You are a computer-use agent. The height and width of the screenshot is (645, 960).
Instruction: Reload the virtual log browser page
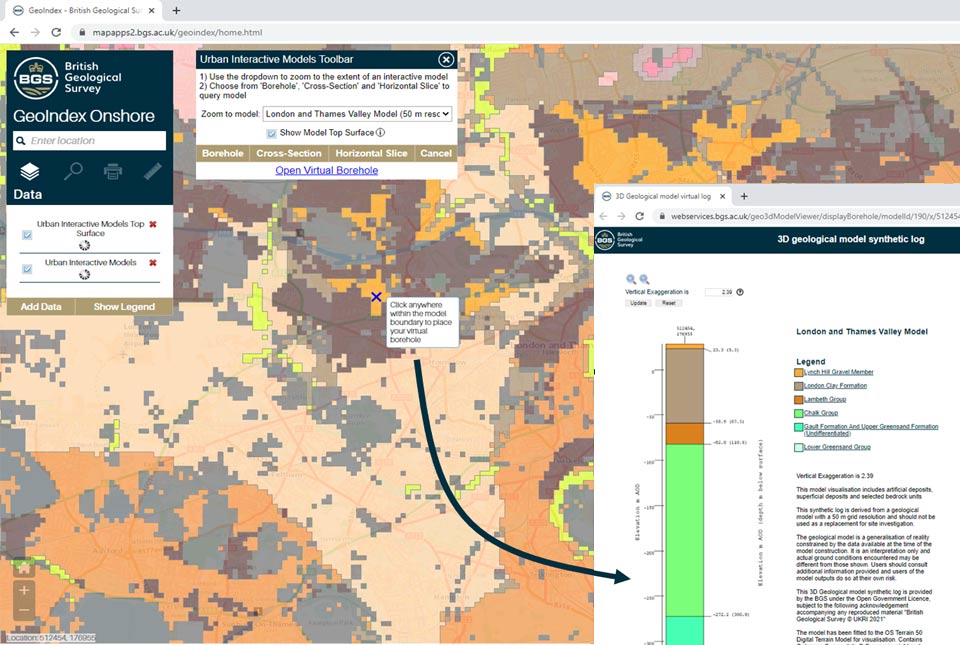pyautogui.click(x=640, y=216)
